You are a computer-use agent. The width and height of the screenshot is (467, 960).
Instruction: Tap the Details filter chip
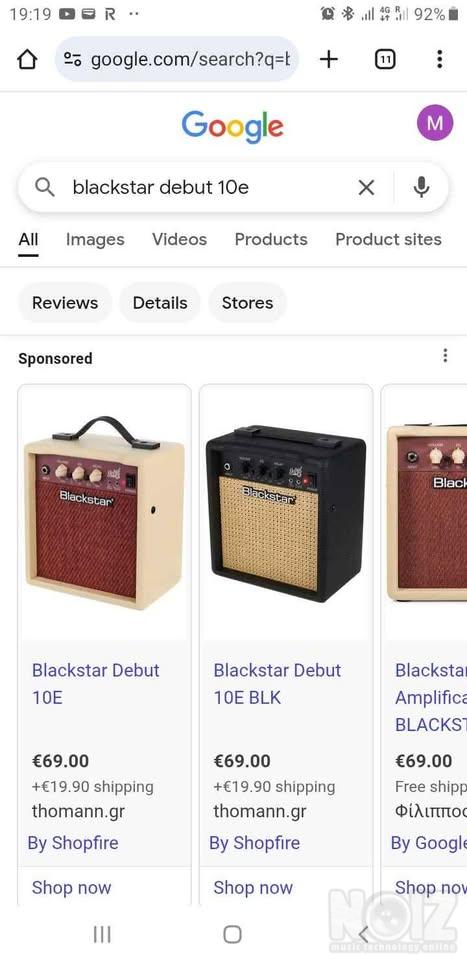(160, 303)
